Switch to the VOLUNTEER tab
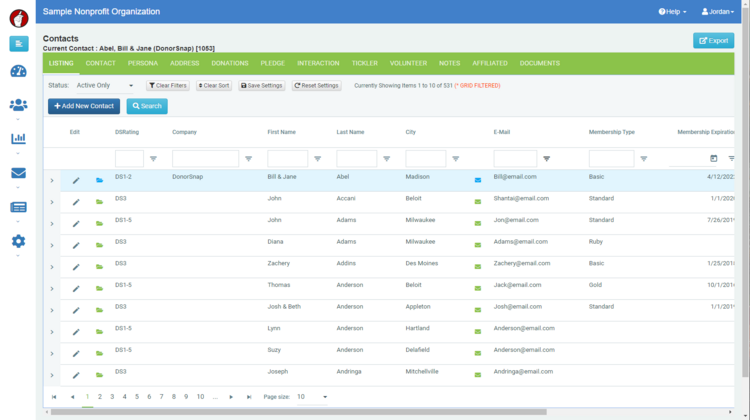750x420 pixels. pyautogui.click(x=408, y=63)
